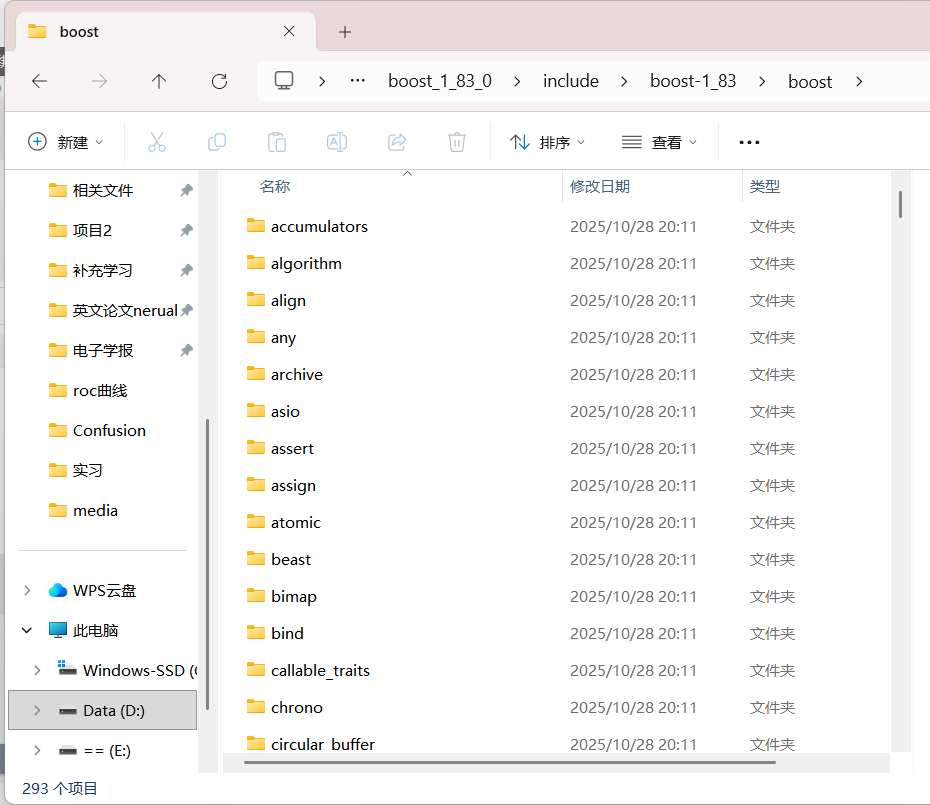
Task: Collapse the 此电脑 tree node
Action: click(27, 630)
